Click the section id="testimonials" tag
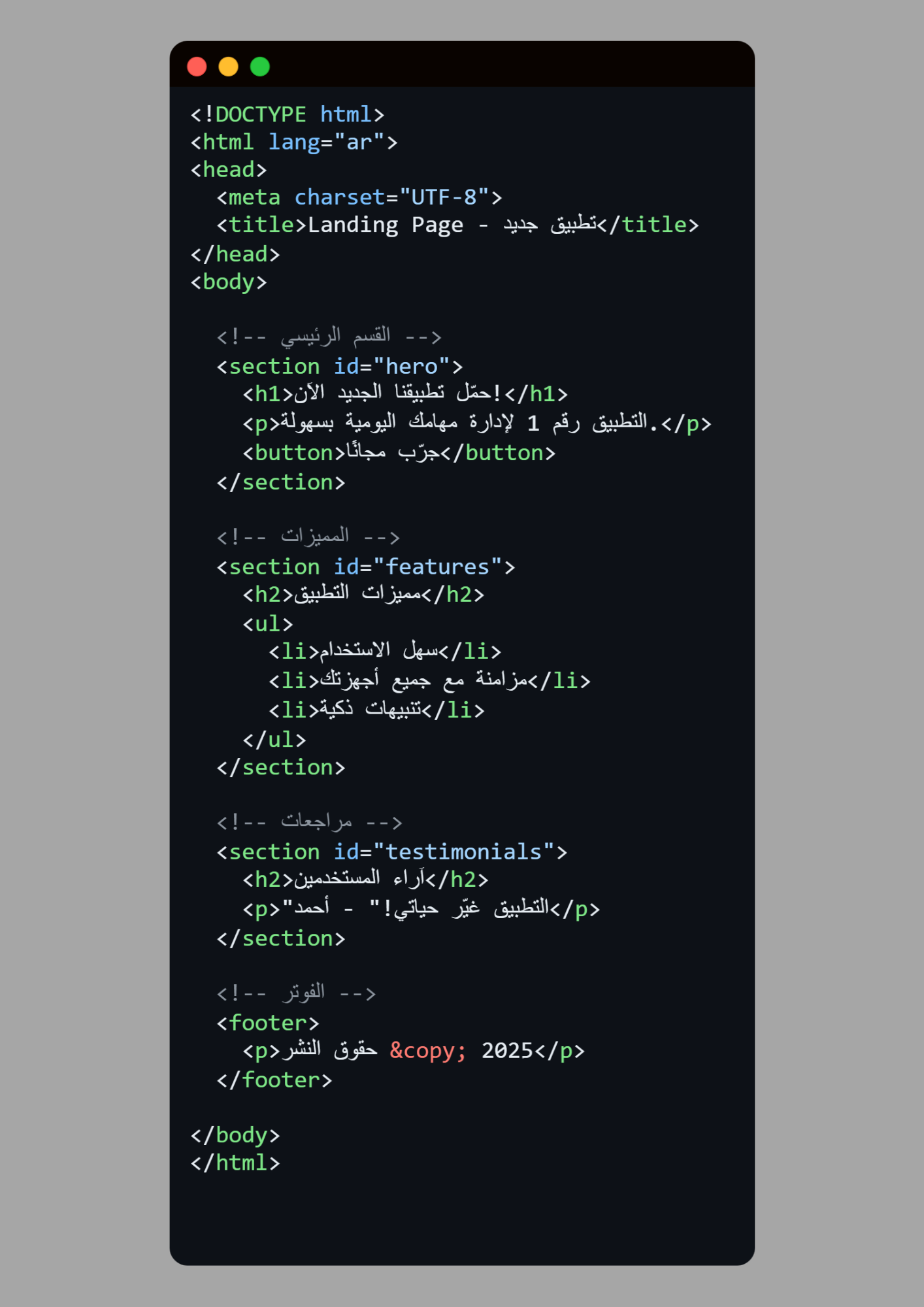 (x=392, y=852)
